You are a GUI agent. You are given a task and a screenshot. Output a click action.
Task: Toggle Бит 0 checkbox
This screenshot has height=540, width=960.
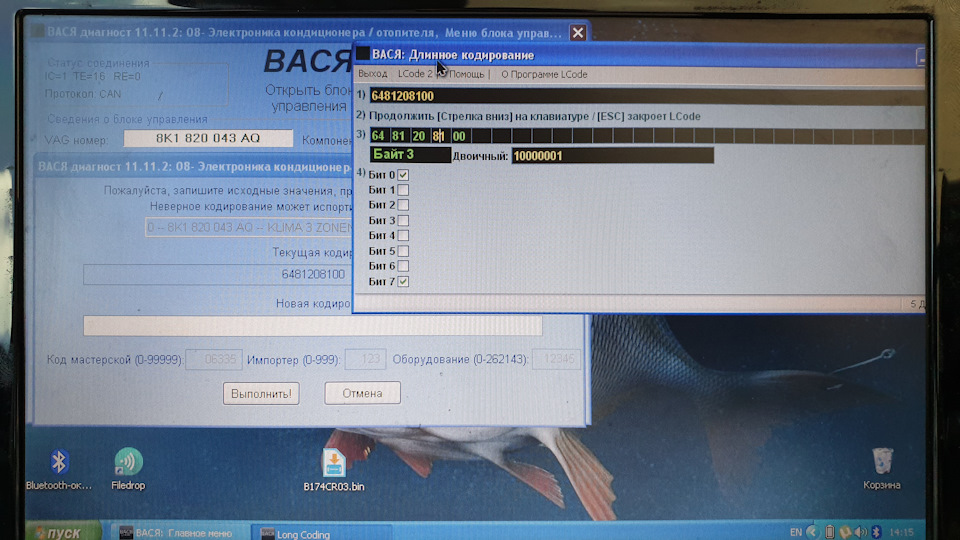(403, 175)
